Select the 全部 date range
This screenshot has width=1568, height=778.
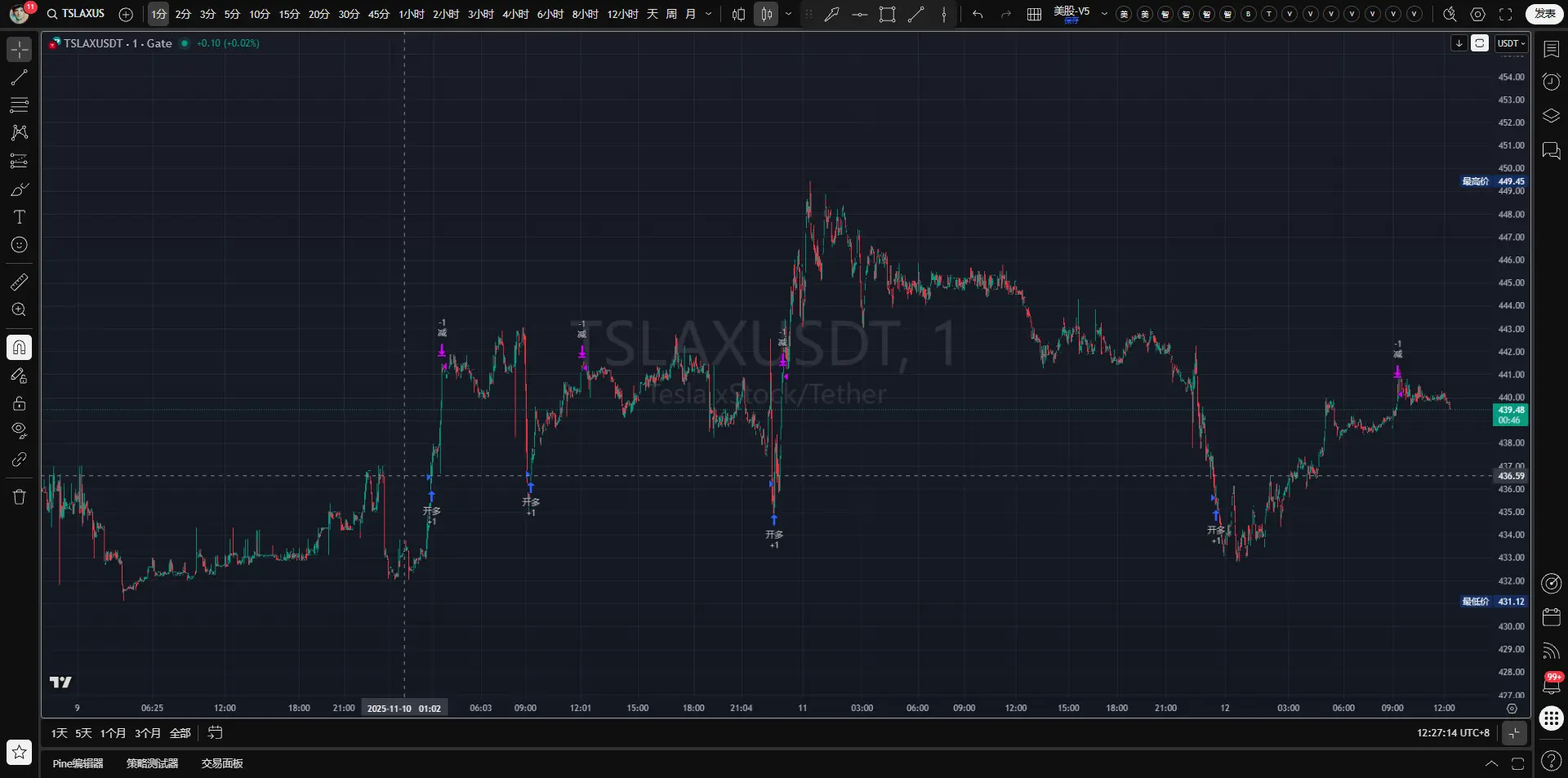180,733
